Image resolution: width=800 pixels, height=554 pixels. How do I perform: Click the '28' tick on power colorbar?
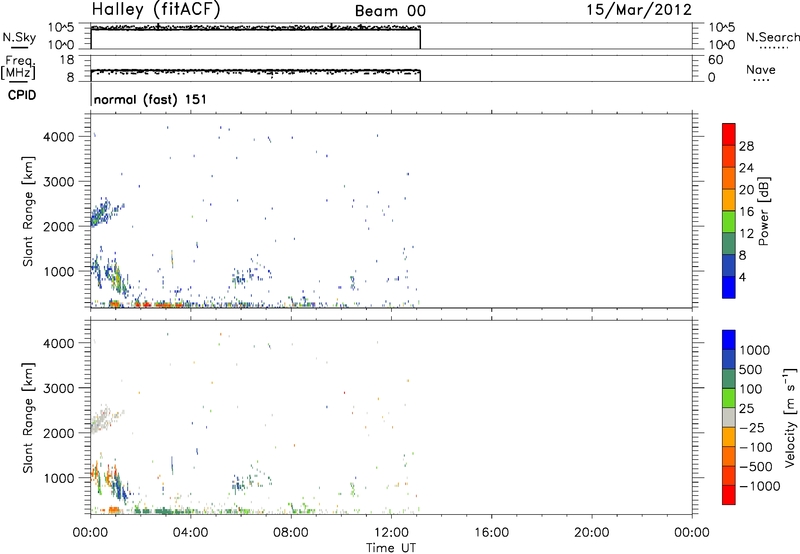[746, 146]
